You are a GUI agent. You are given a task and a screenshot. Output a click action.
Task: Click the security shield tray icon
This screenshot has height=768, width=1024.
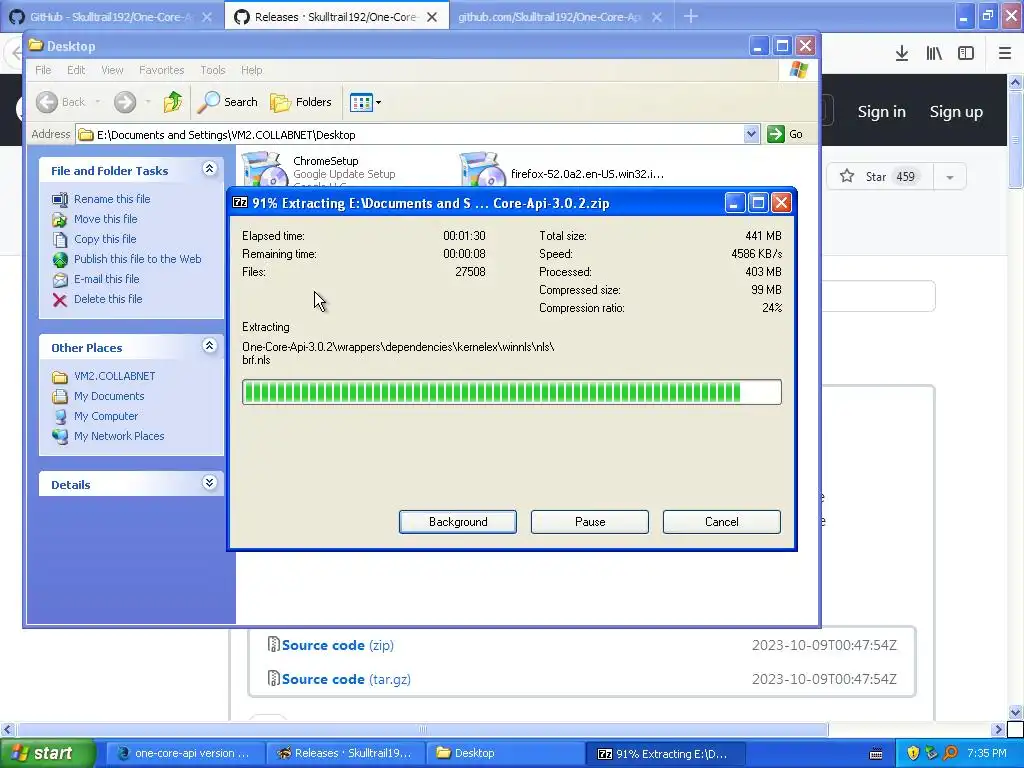coord(913,754)
